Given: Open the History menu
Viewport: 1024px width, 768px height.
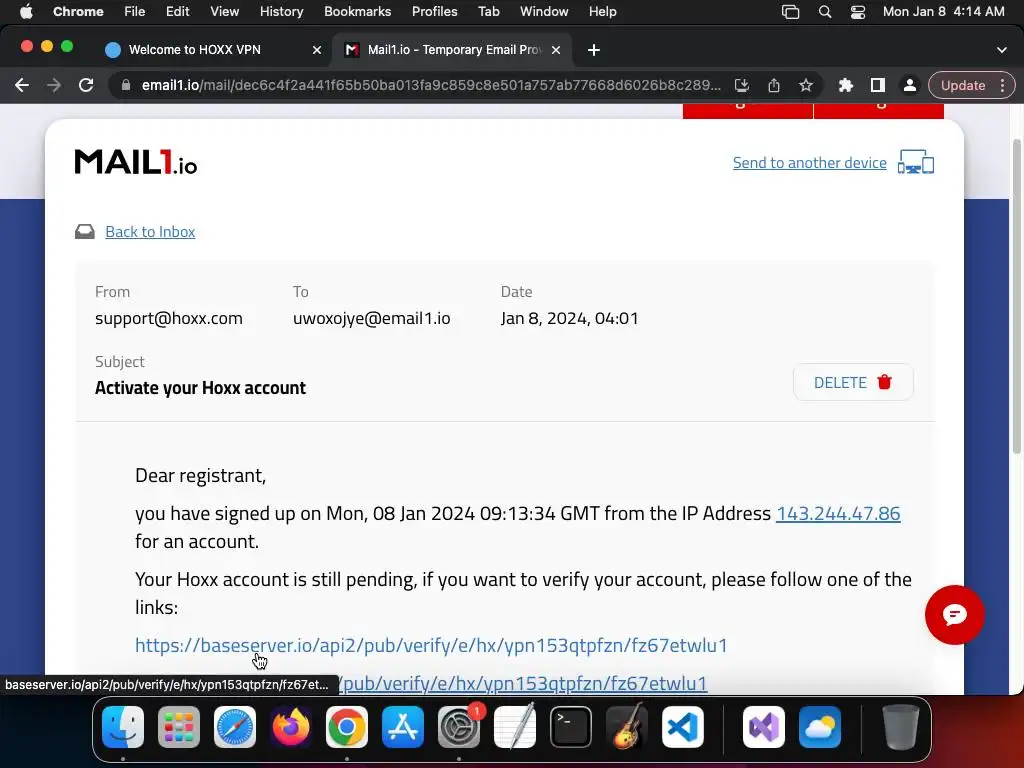Looking at the screenshot, I should [281, 12].
